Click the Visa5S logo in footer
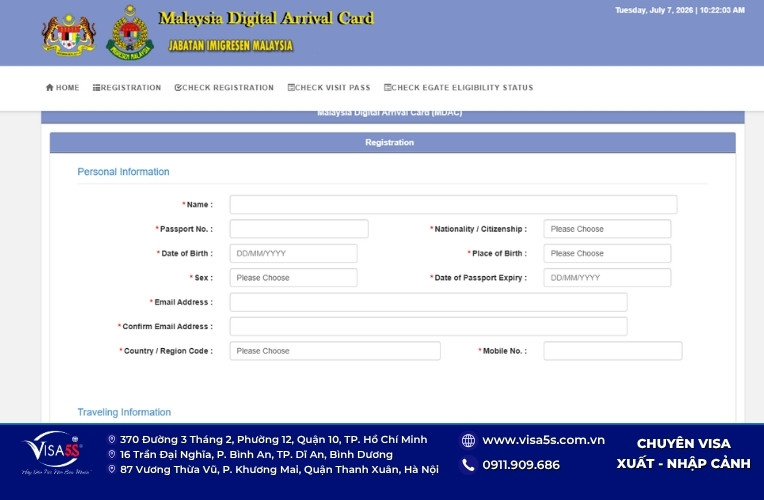The image size is (764, 500). click(55, 453)
